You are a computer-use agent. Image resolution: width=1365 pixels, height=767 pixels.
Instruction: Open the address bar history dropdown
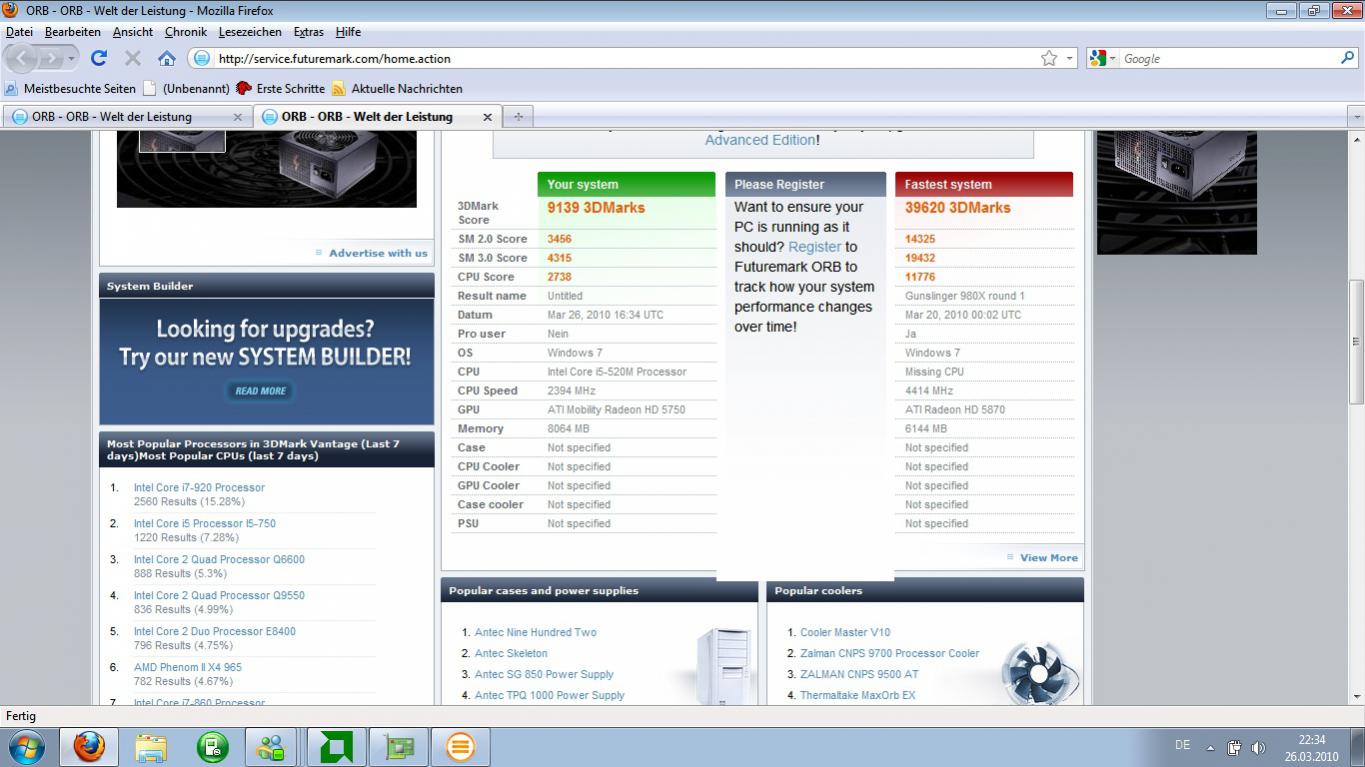click(1070, 58)
